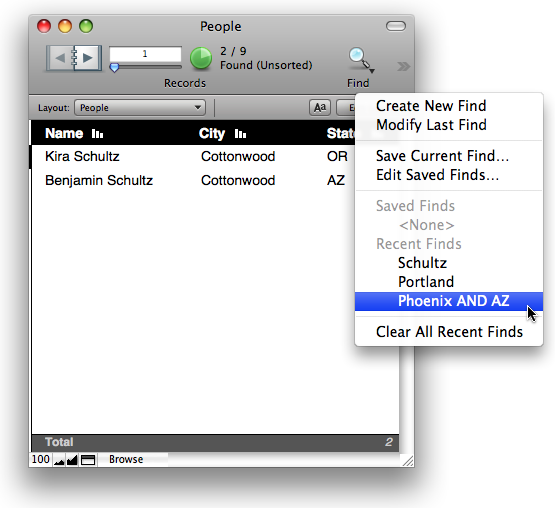Choose Edit Saved Finds...
Image resolution: width=555 pixels, height=508 pixels.
click(x=437, y=175)
